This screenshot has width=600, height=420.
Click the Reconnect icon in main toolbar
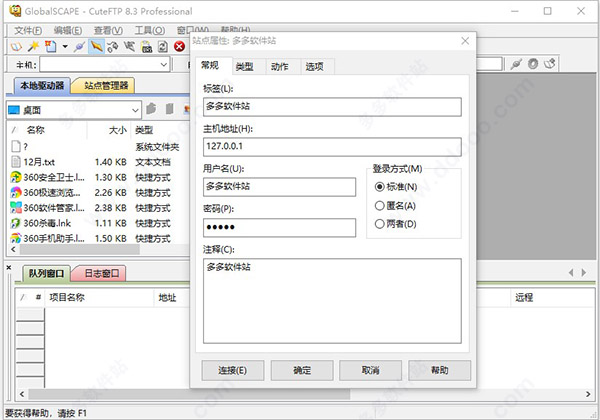coord(112,47)
